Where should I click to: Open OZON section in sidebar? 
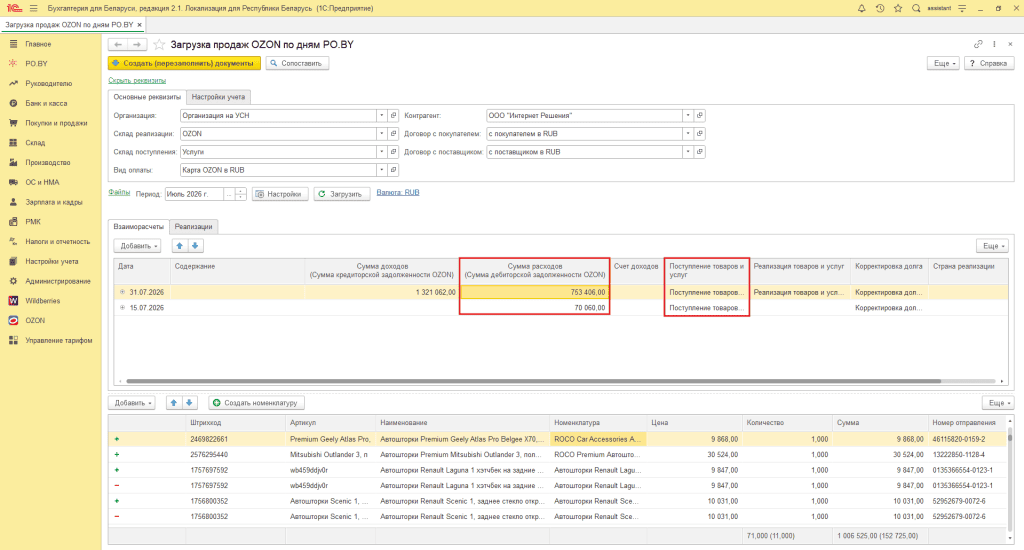(35, 321)
